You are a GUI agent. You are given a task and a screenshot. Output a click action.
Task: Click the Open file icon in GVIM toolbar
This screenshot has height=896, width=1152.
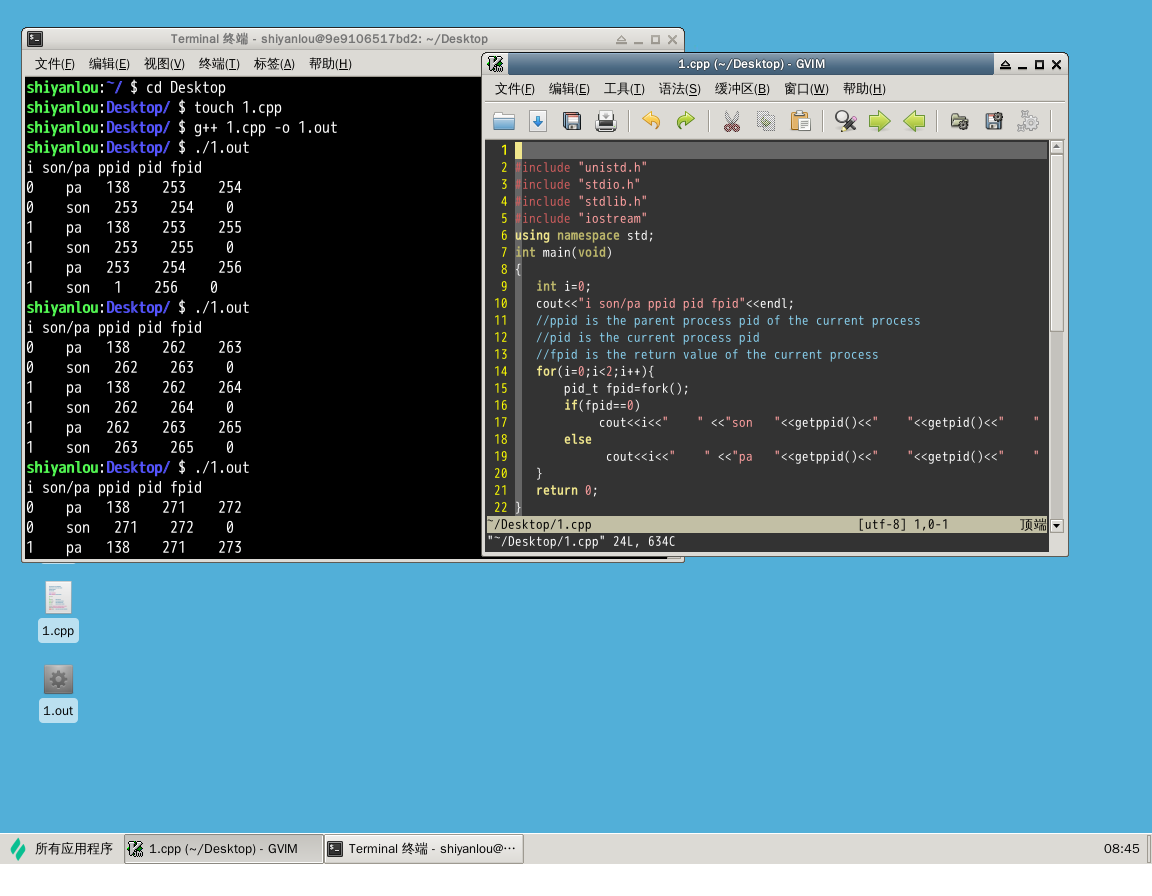pos(504,122)
